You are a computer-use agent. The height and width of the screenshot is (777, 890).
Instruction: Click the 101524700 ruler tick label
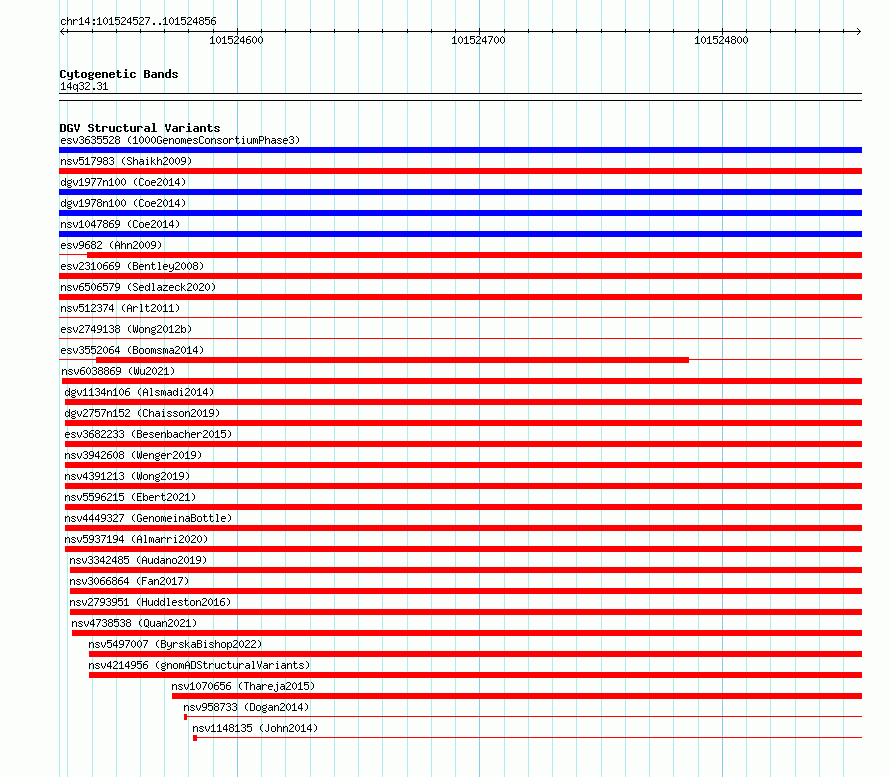[478, 40]
